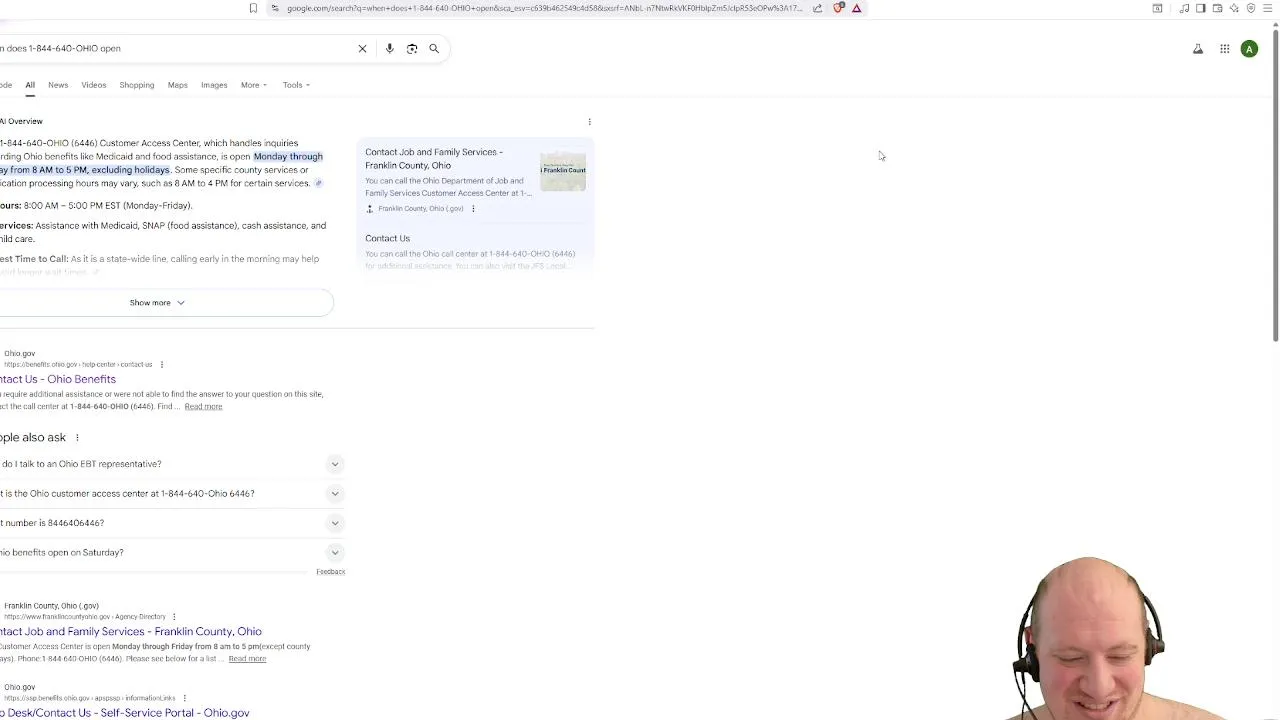Open Contact Job and Family Services source card
Screen dimensions: 1280x720
(475, 179)
